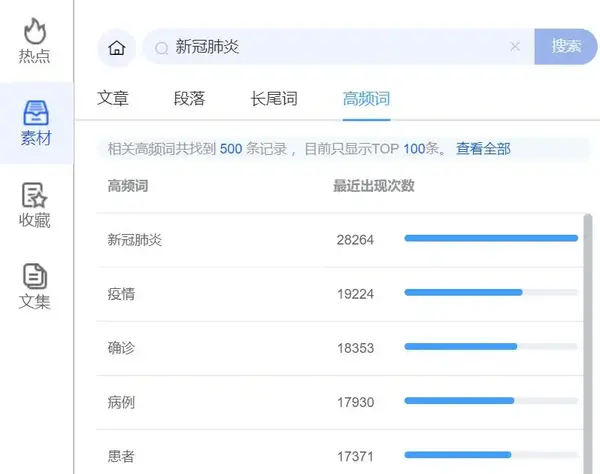Click the vertical scrollbar of results list
This screenshot has width=600, height=474.
tap(588, 344)
